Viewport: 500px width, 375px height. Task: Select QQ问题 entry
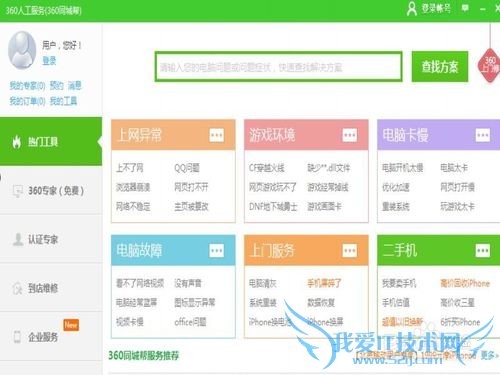pos(187,168)
